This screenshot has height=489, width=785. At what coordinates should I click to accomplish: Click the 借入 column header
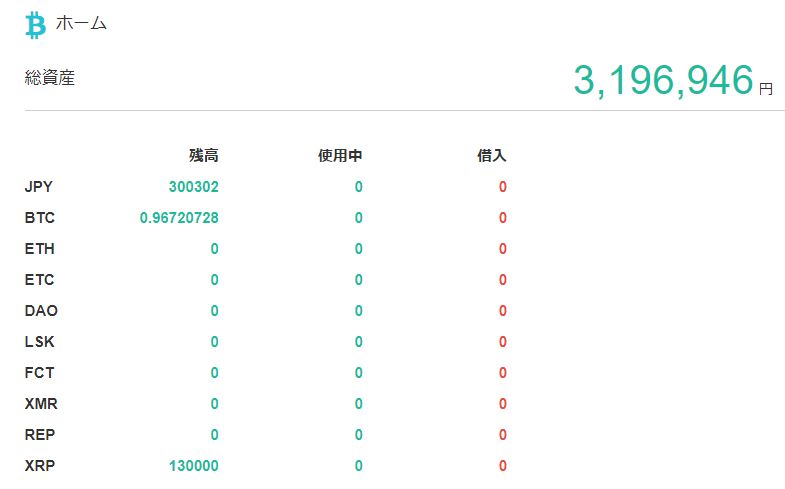click(492, 155)
